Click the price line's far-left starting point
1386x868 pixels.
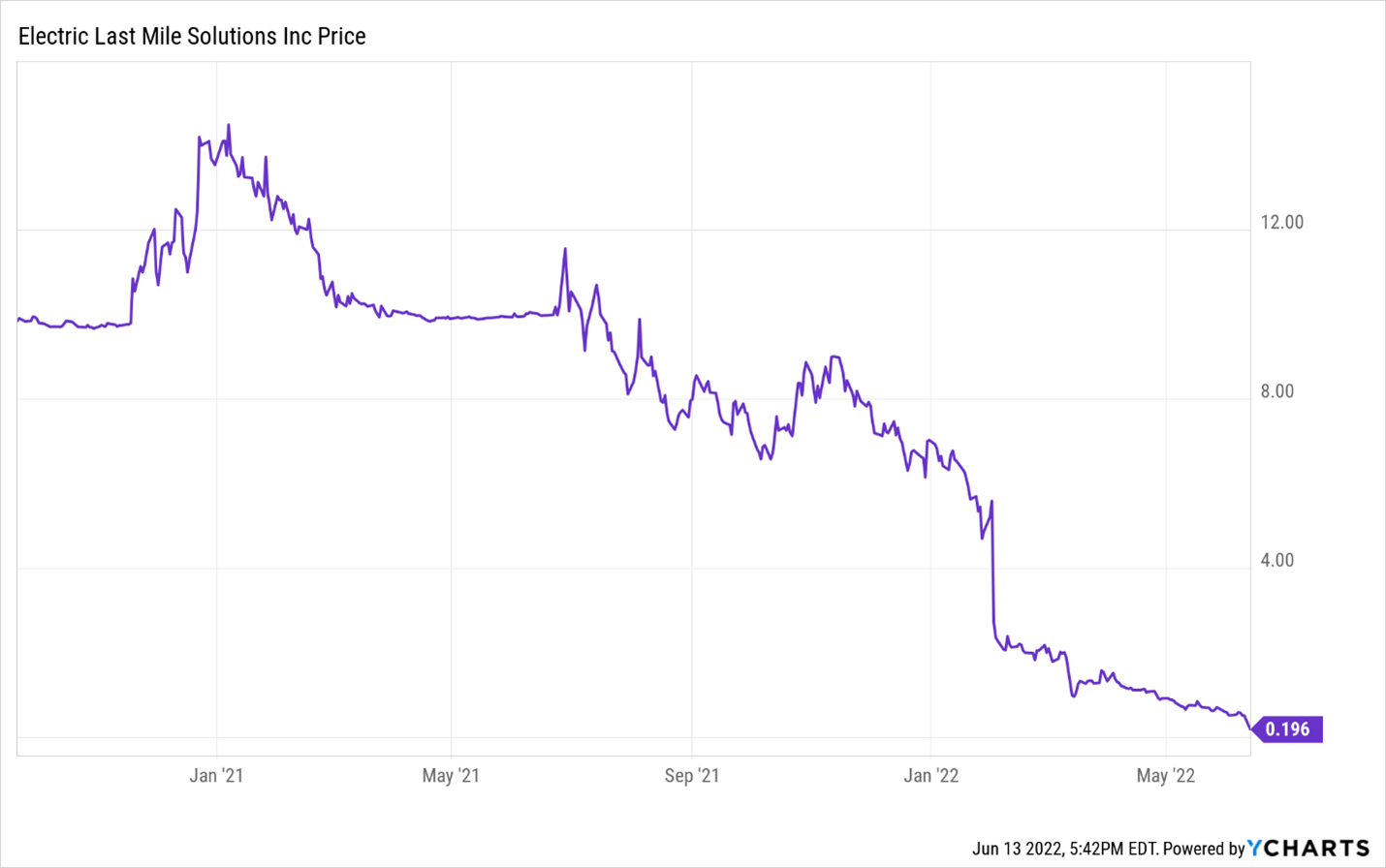[x=18, y=319]
